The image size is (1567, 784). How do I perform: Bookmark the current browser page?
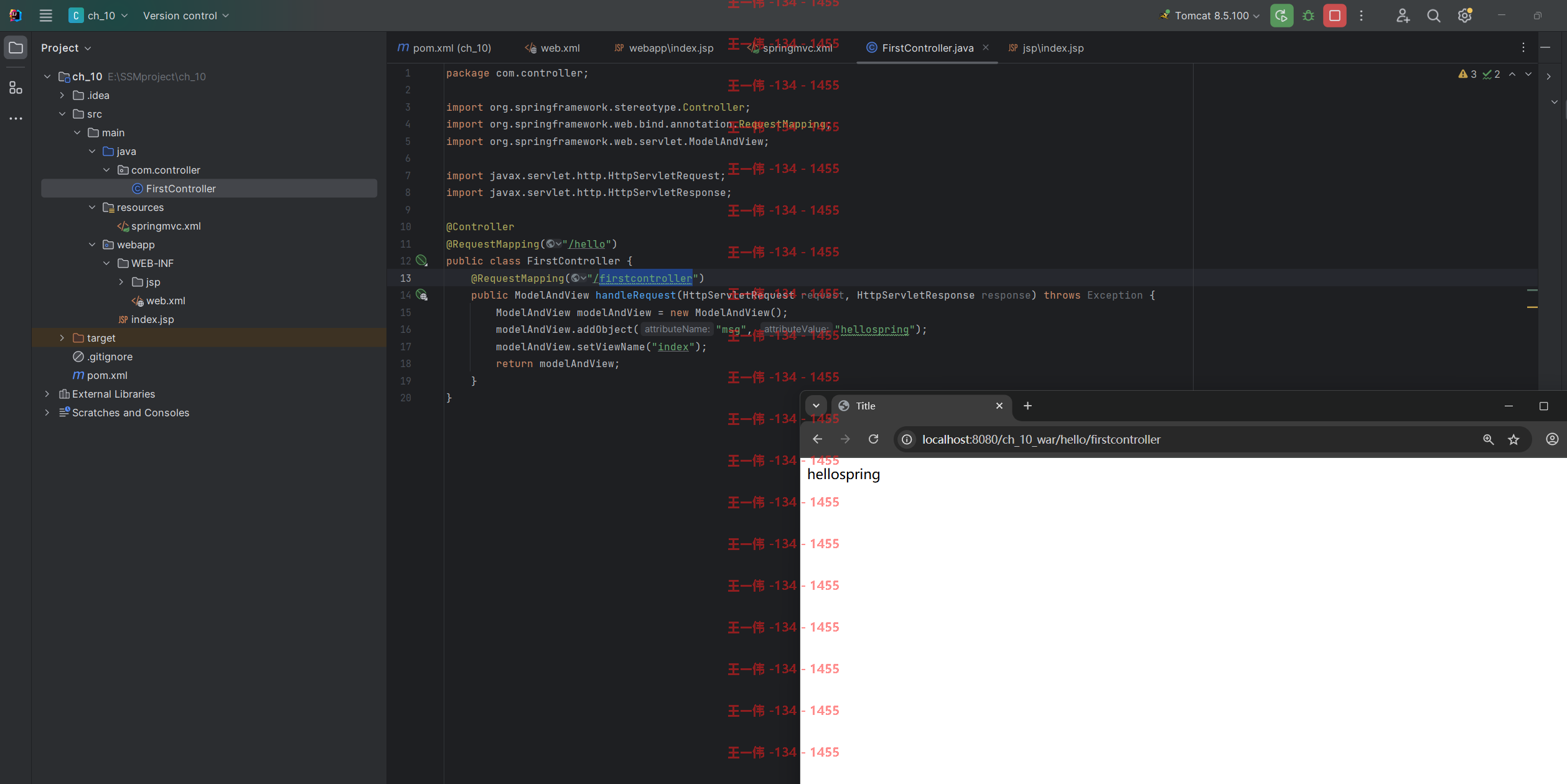[x=1513, y=439]
